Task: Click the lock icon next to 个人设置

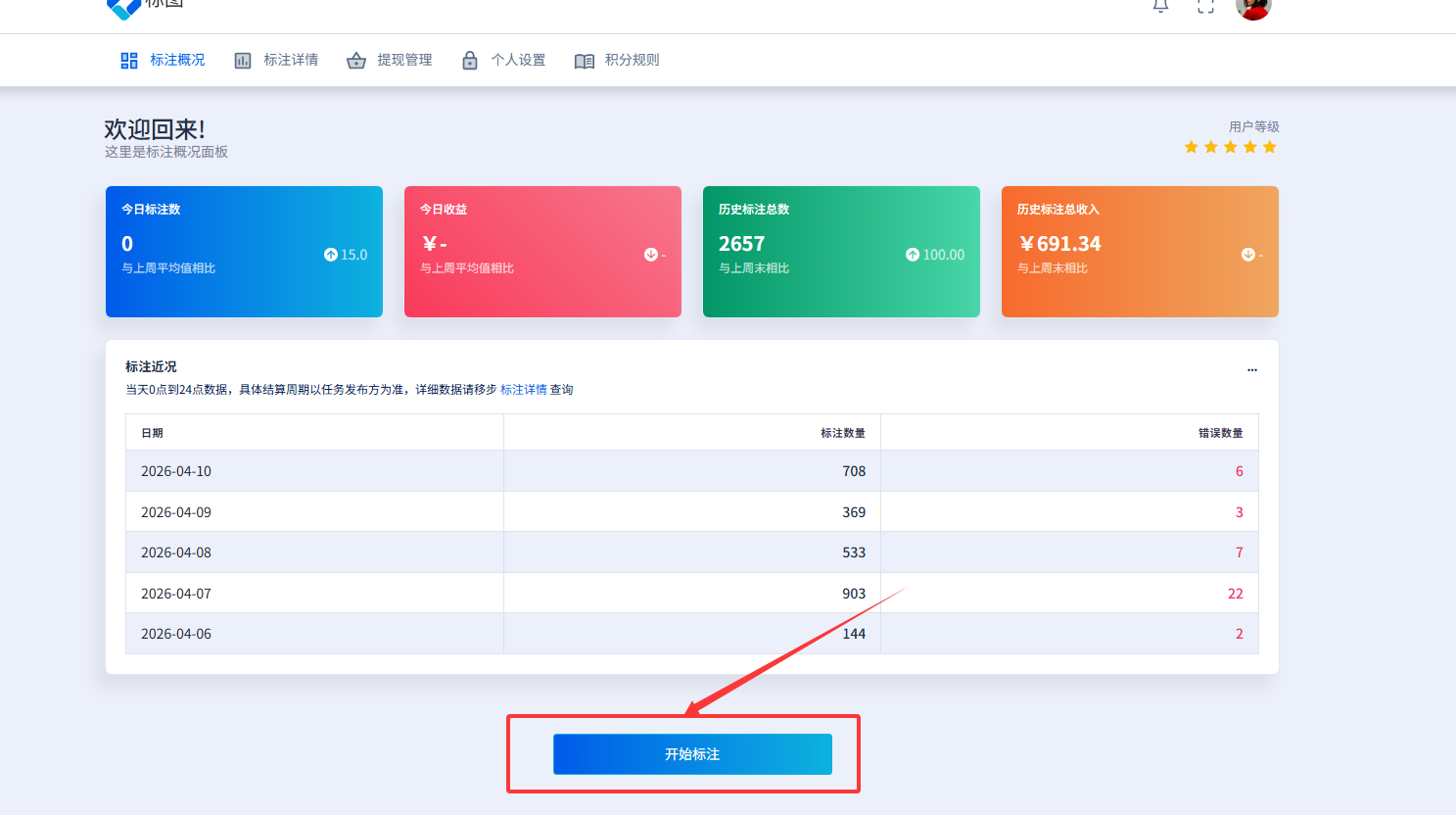Action: click(x=470, y=60)
